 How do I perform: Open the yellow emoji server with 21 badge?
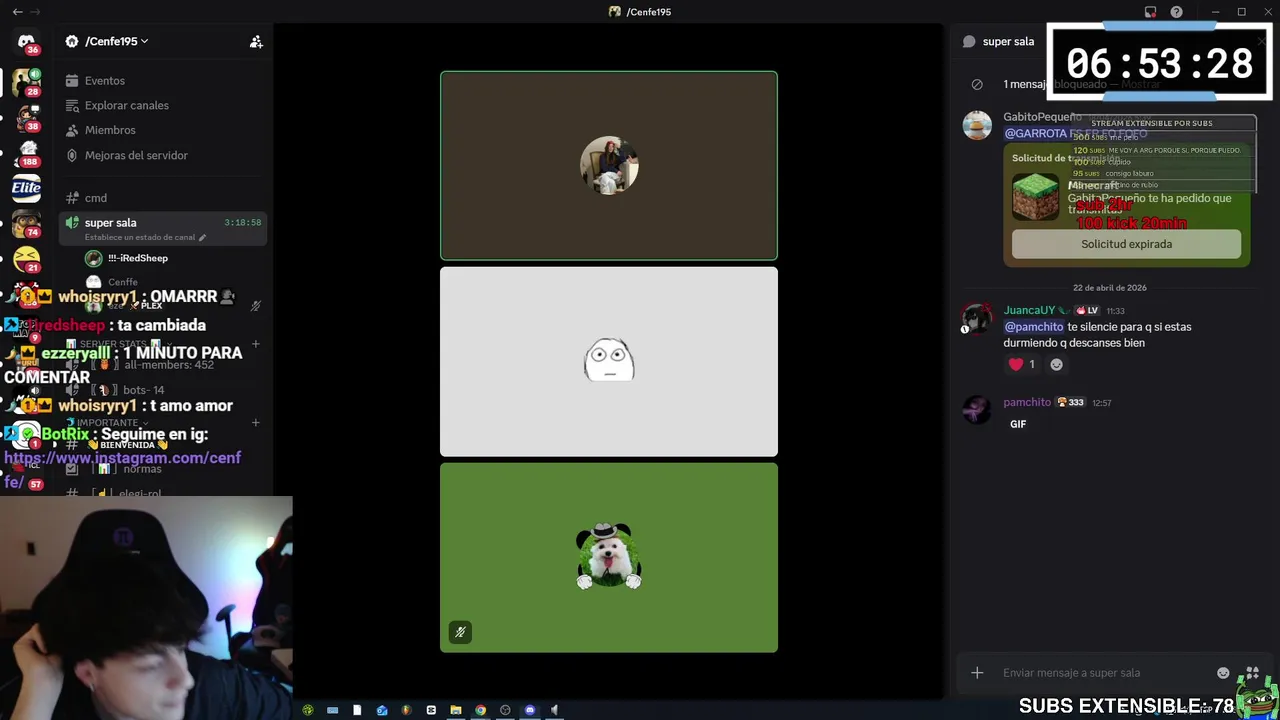[26, 260]
